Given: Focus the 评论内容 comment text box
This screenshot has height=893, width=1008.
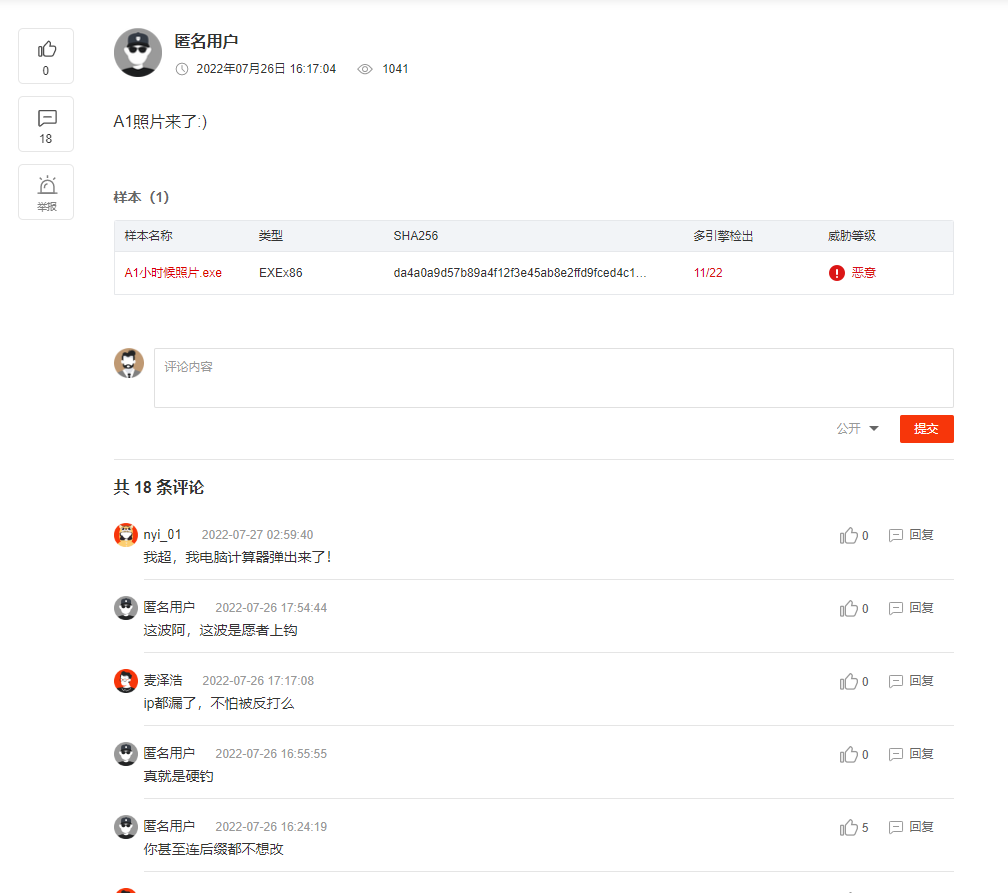Looking at the screenshot, I should coord(554,378).
